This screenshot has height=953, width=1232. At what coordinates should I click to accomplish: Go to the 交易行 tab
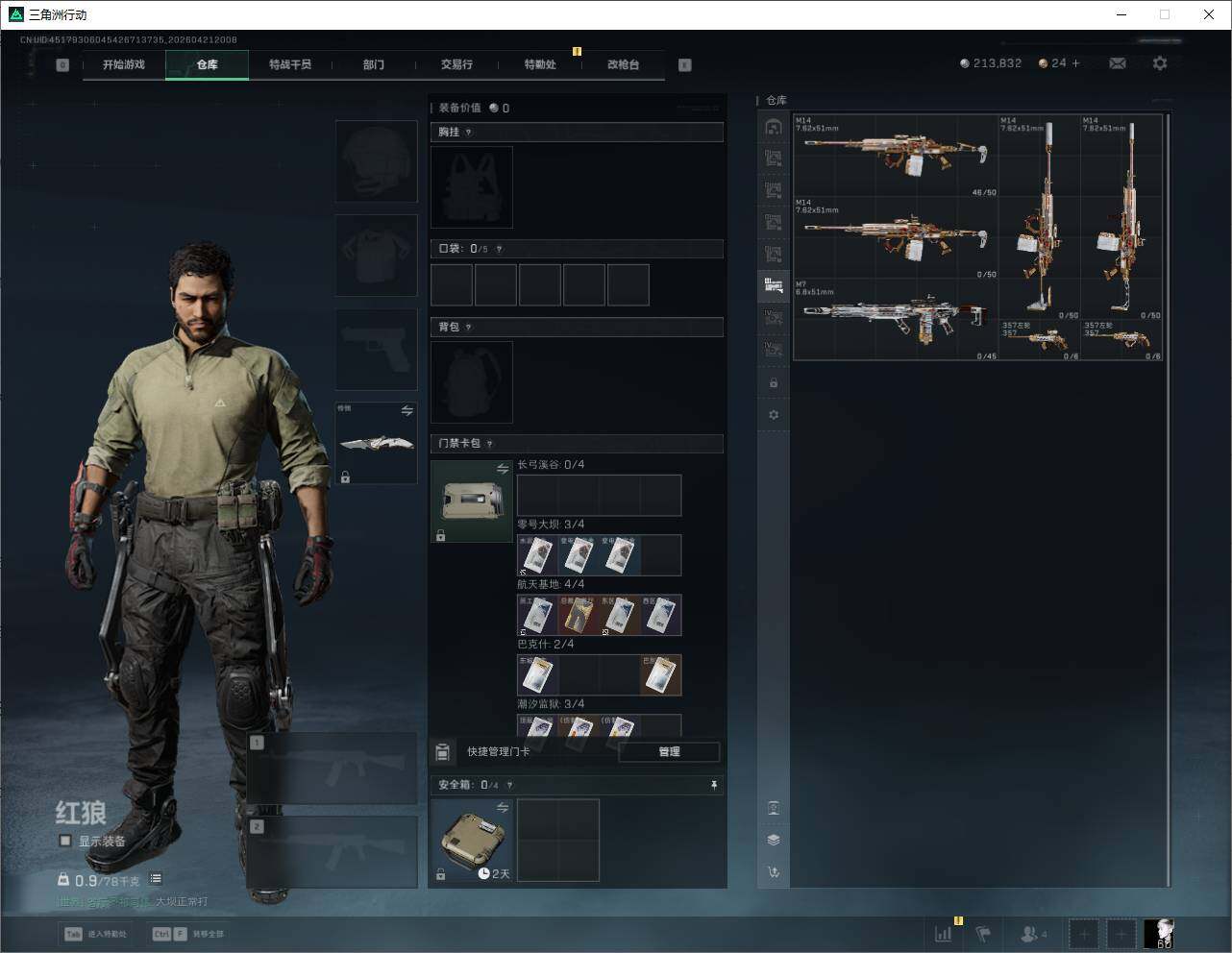coord(456,64)
